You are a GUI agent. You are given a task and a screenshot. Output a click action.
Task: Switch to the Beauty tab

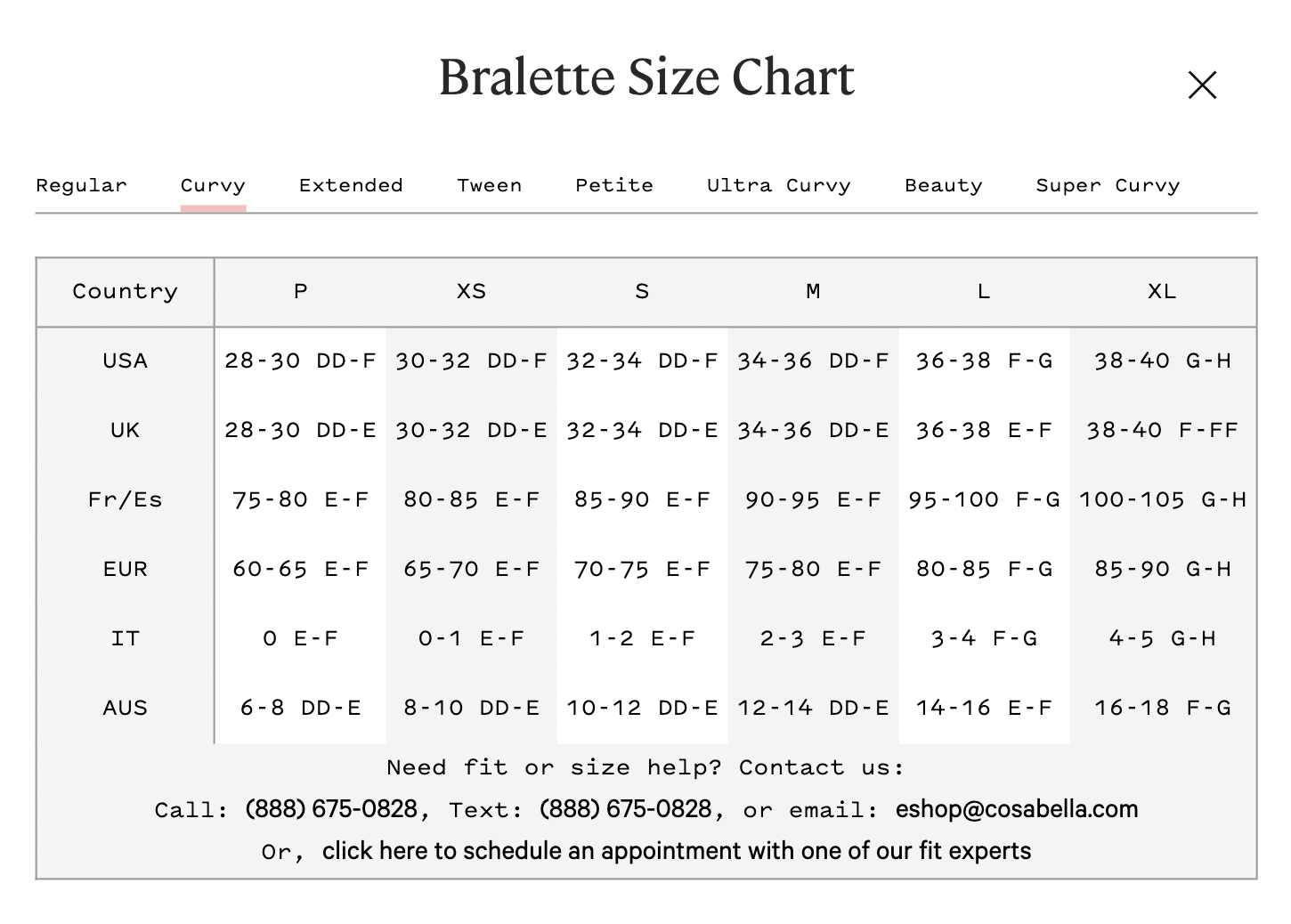point(943,185)
